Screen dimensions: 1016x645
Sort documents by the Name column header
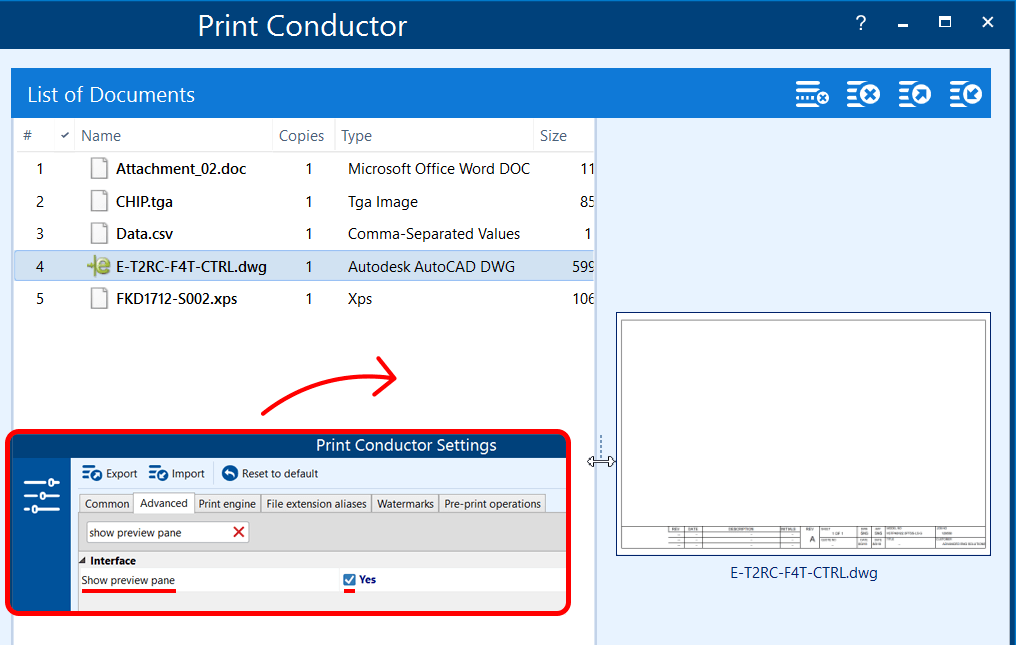click(101, 136)
